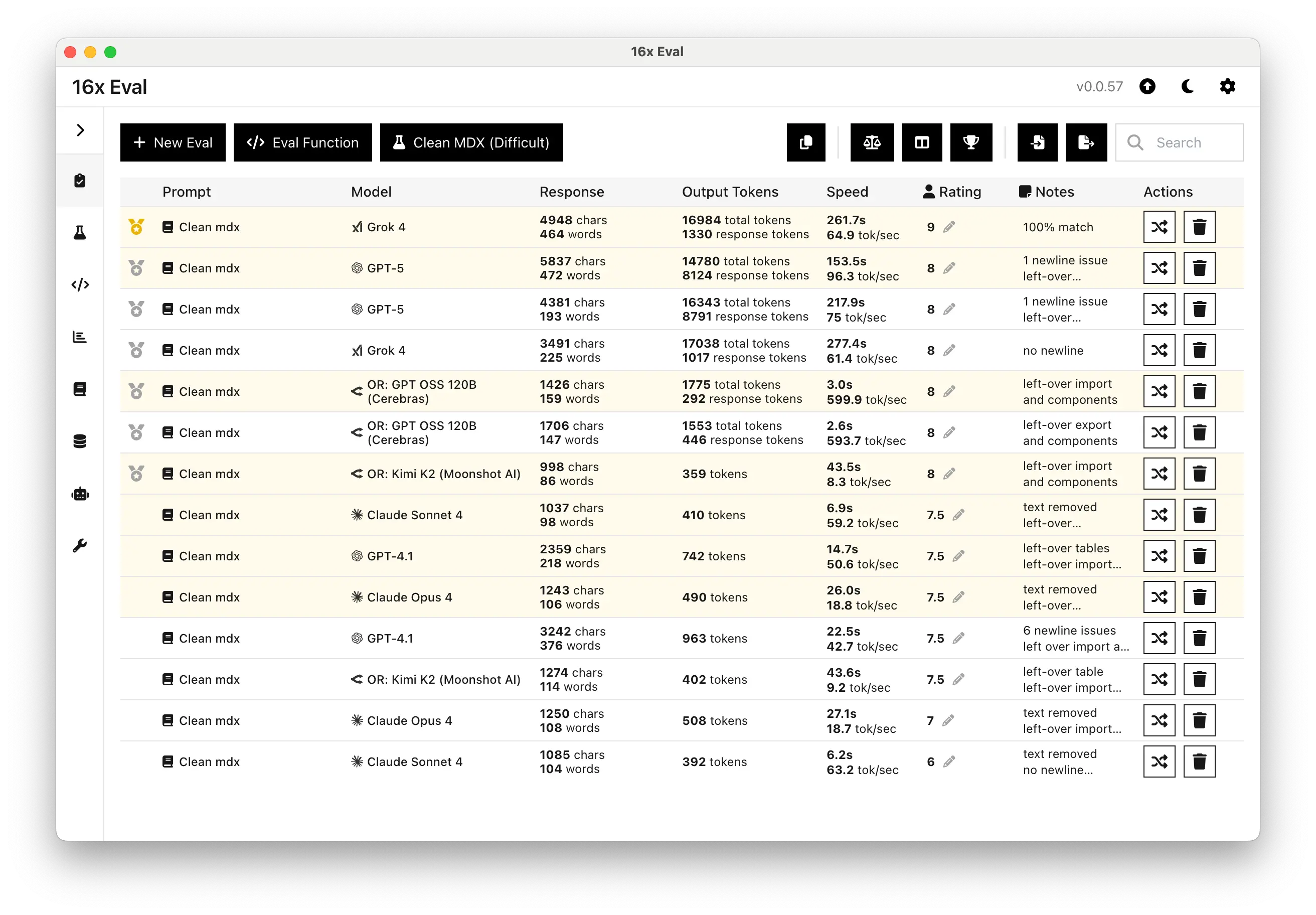This screenshot has height=915, width=1316.
Task: Edit rating of Claude Sonnet 4 1037 chars row
Action: click(958, 515)
